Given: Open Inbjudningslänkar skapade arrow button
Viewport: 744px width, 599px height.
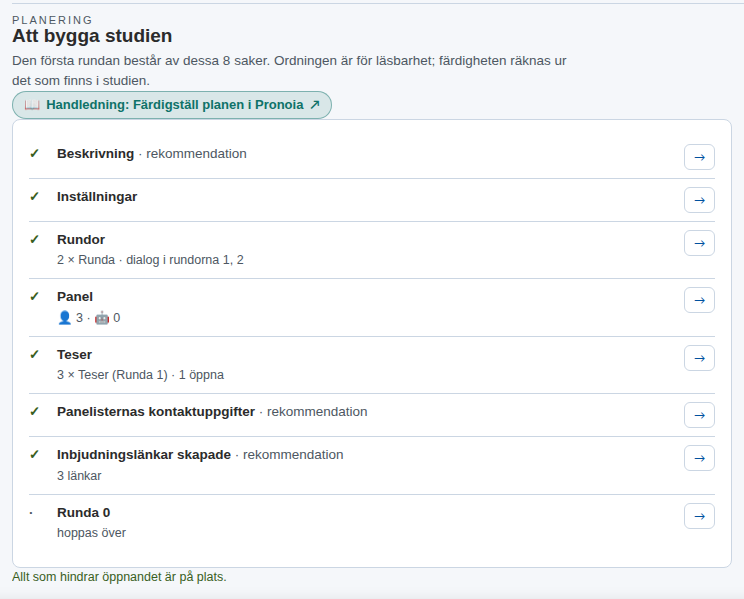Looking at the screenshot, I should click(x=699, y=458).
